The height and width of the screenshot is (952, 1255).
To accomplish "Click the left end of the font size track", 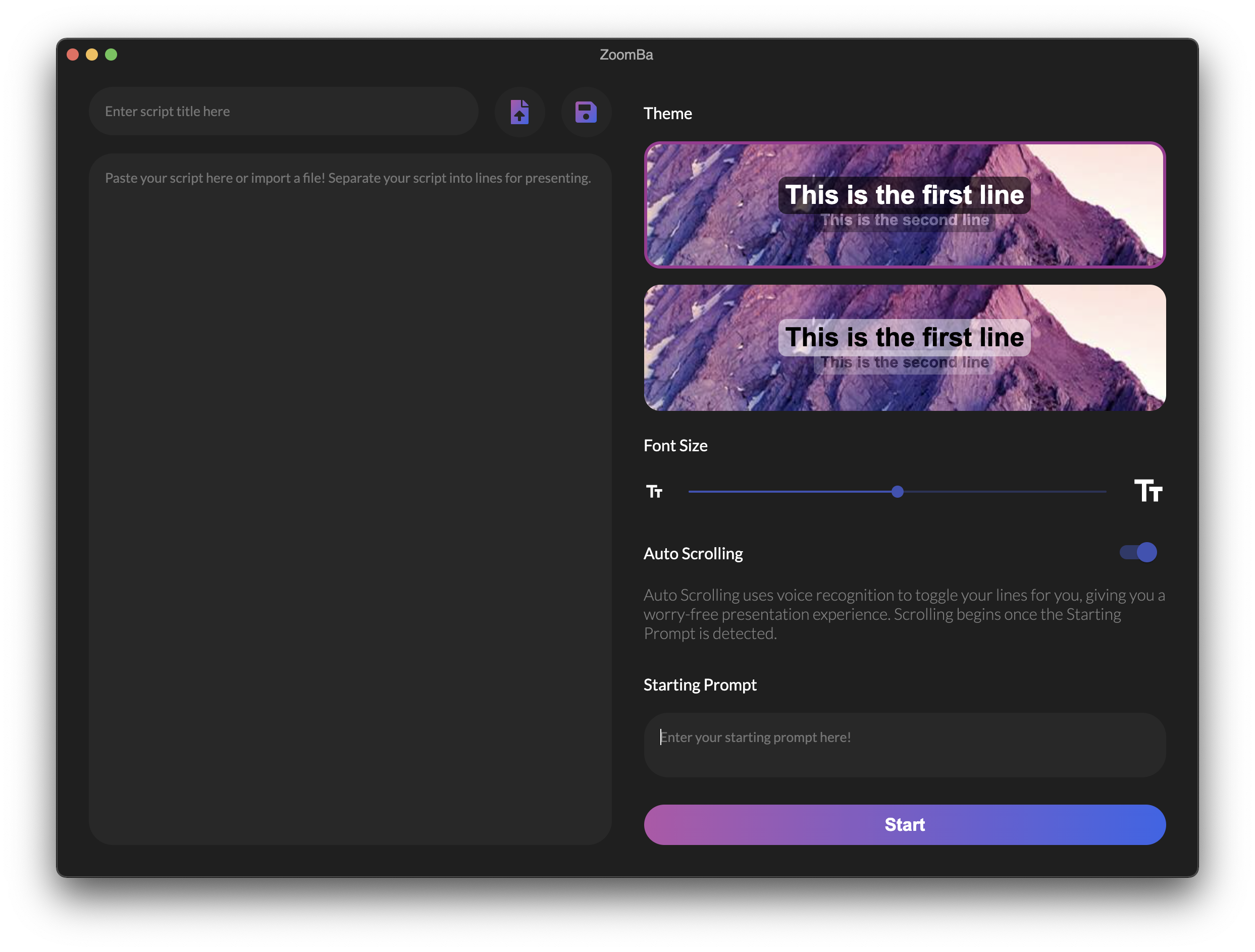I will (692, 492).
